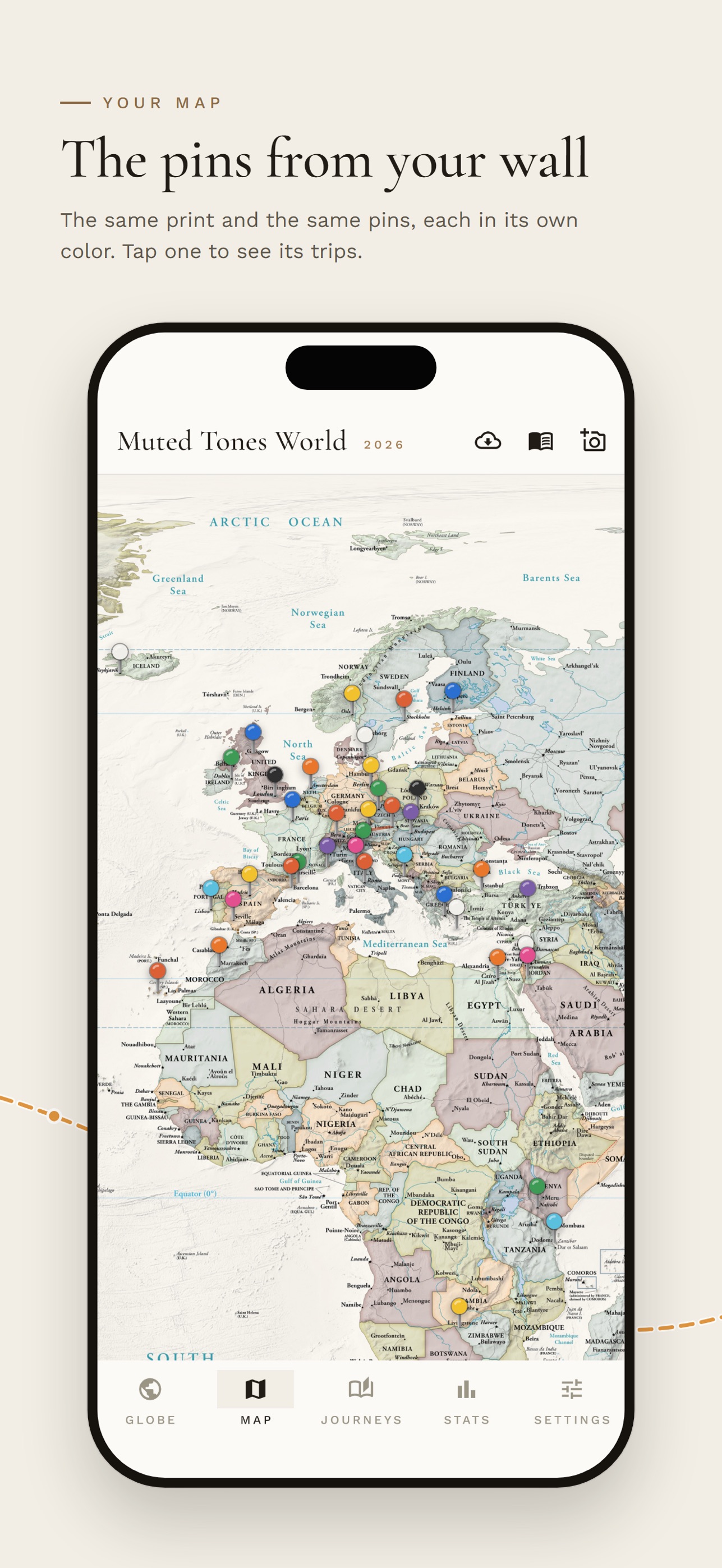Tap the yellow pin in Zambia
This screenshot has height=1568, width=722.
(459, 1306)
